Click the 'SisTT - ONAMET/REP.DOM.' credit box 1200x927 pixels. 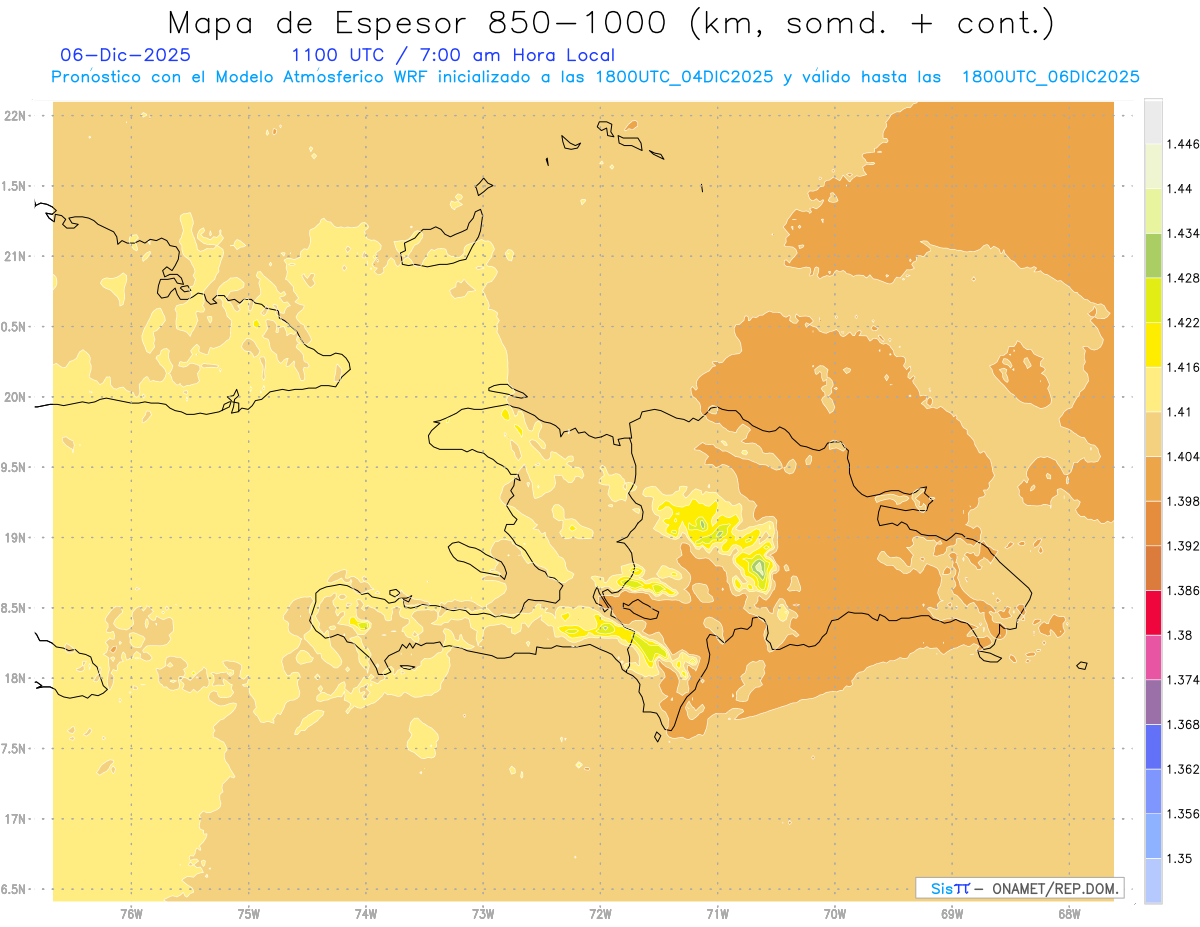tap(1020, 888)
